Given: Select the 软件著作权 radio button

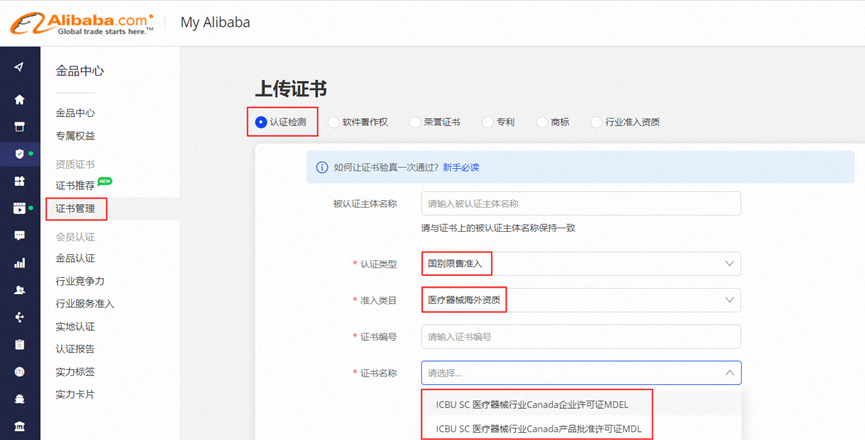Looking at the screenshot, I should click(x=333, y=122).
